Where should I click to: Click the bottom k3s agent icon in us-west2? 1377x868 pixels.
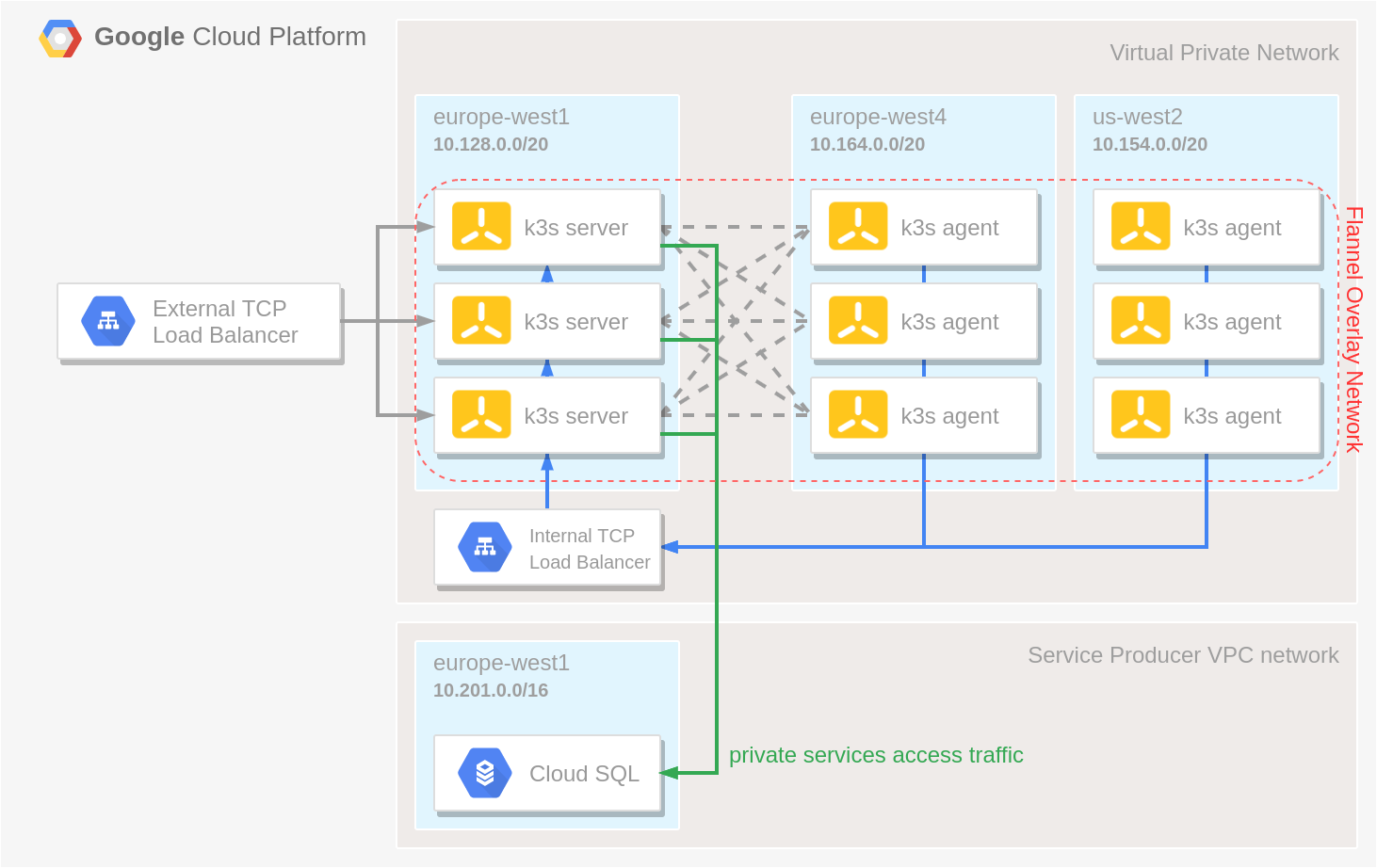pos(1141,414)
